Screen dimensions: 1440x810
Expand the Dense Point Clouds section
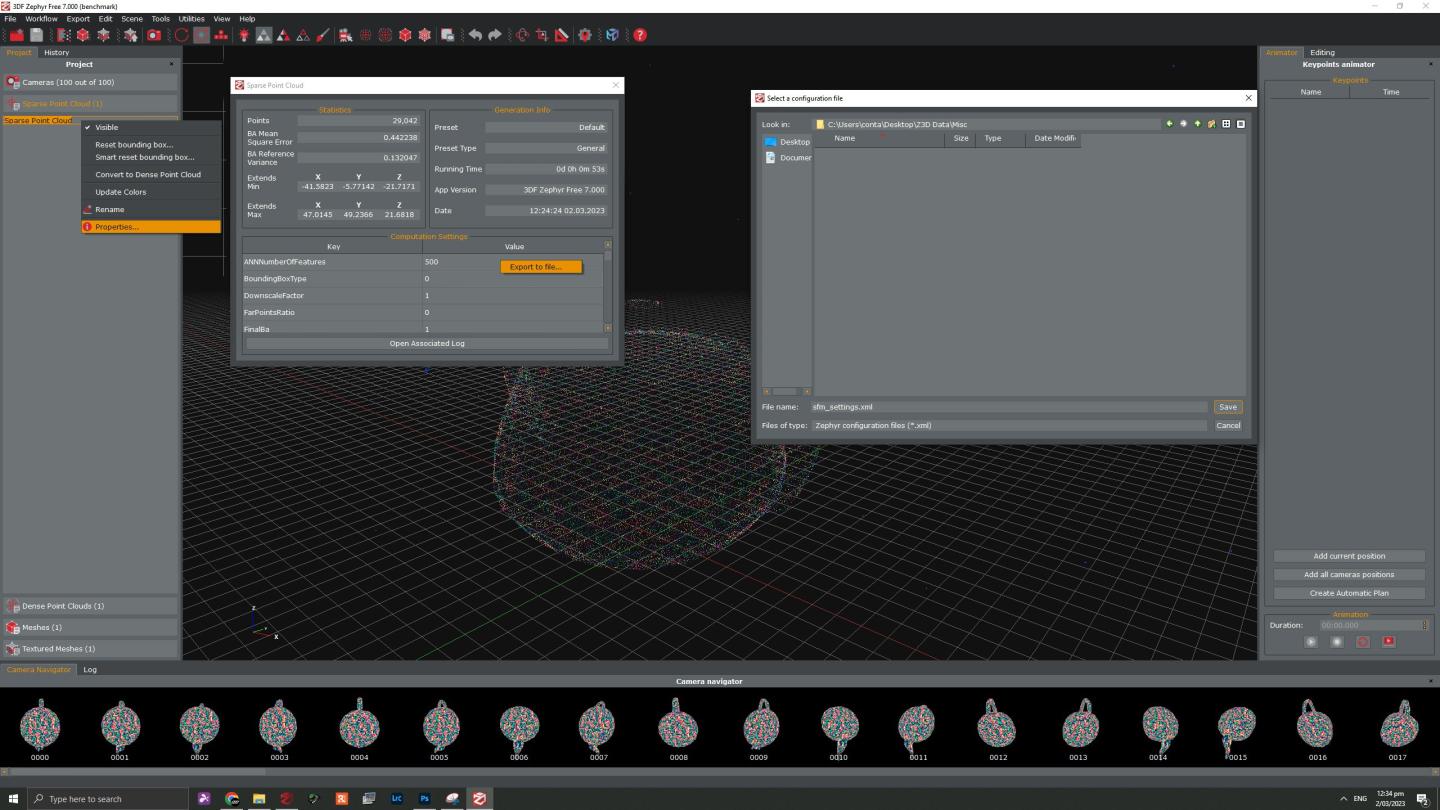click(x=63, y=606)
